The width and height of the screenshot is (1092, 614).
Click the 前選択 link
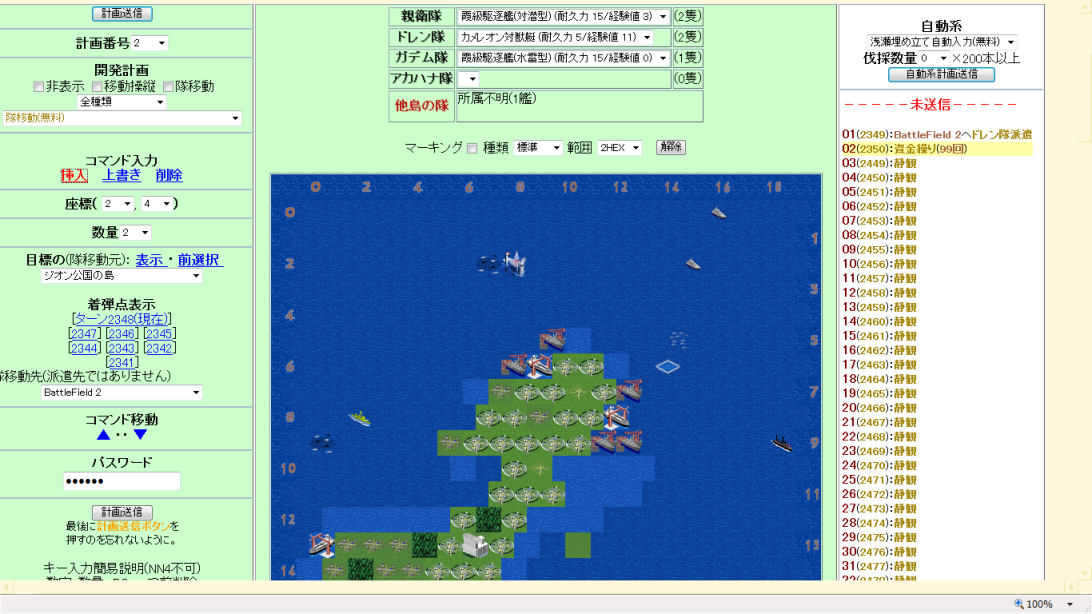(x=198, y=260)
